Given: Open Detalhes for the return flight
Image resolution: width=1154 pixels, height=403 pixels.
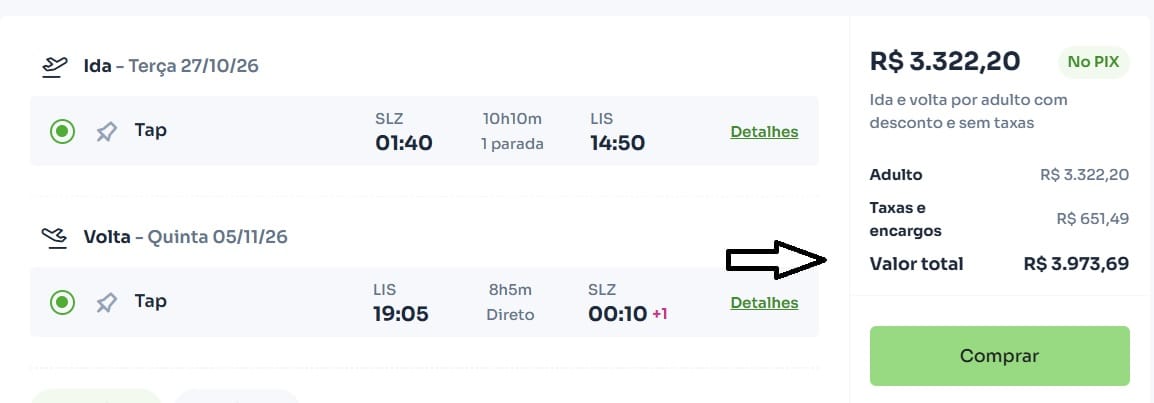Looking at the screenshot, I should 764,303.
